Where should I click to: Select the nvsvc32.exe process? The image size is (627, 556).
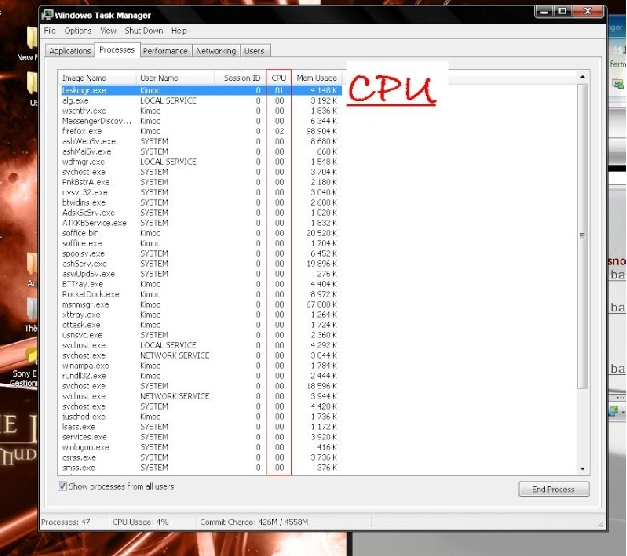pyautogui.click(x=200, y=192)
